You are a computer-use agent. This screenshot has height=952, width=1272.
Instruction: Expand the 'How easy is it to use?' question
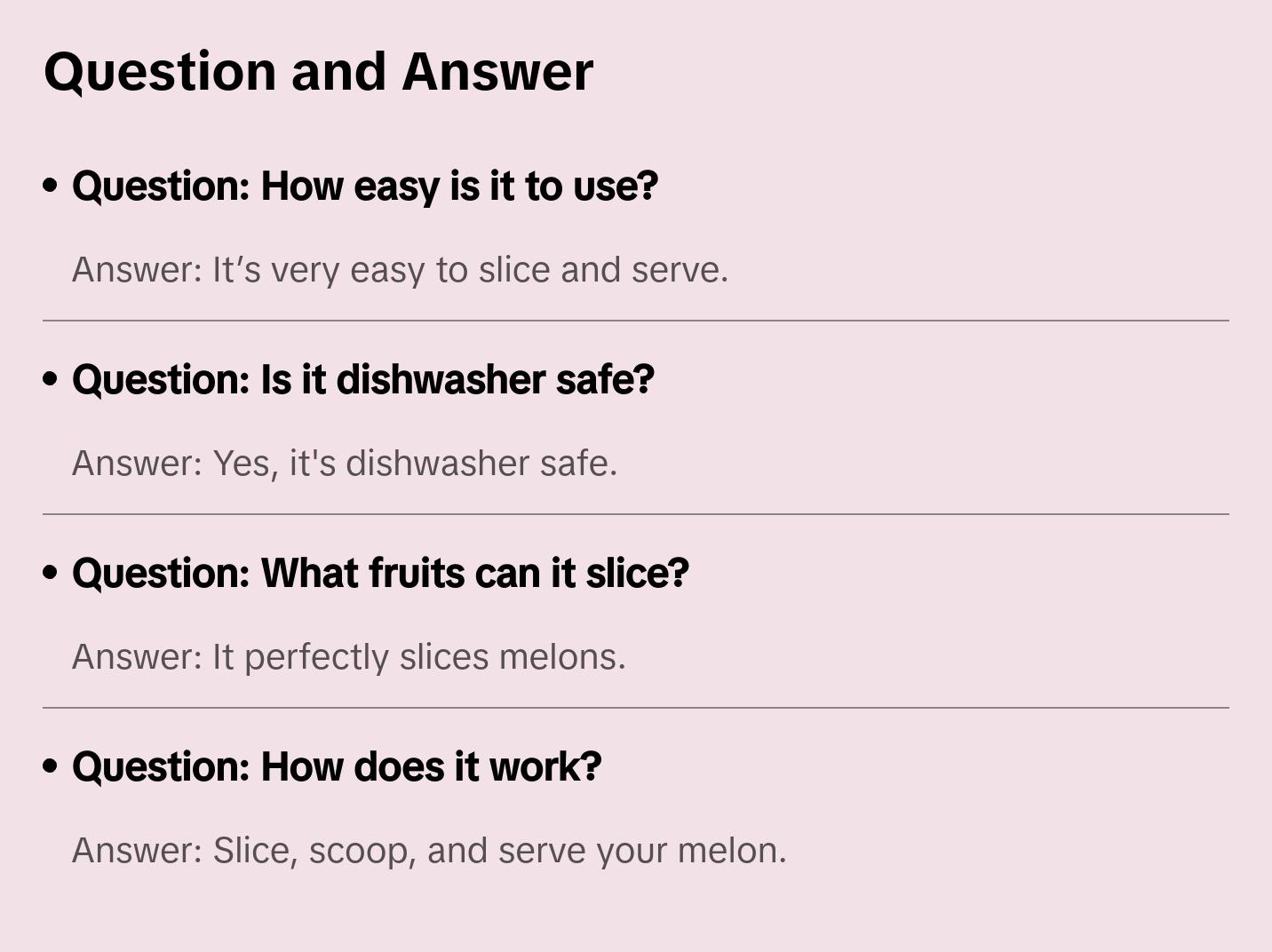pos(365,186)
